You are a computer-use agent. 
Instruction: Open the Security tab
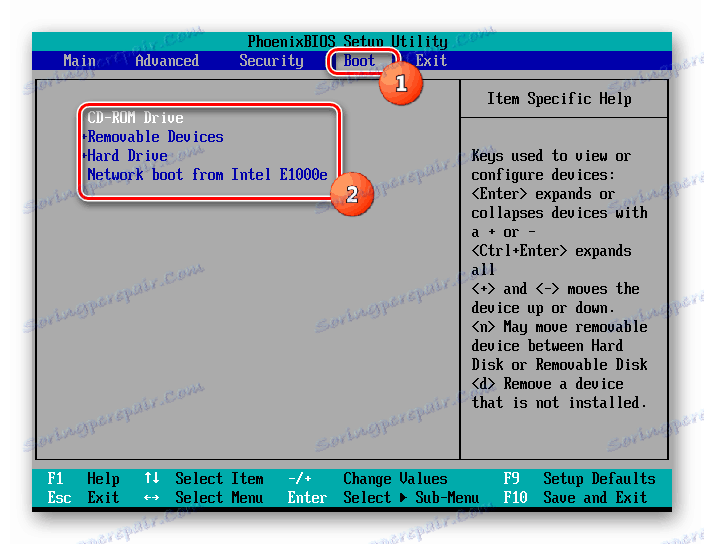271,61
